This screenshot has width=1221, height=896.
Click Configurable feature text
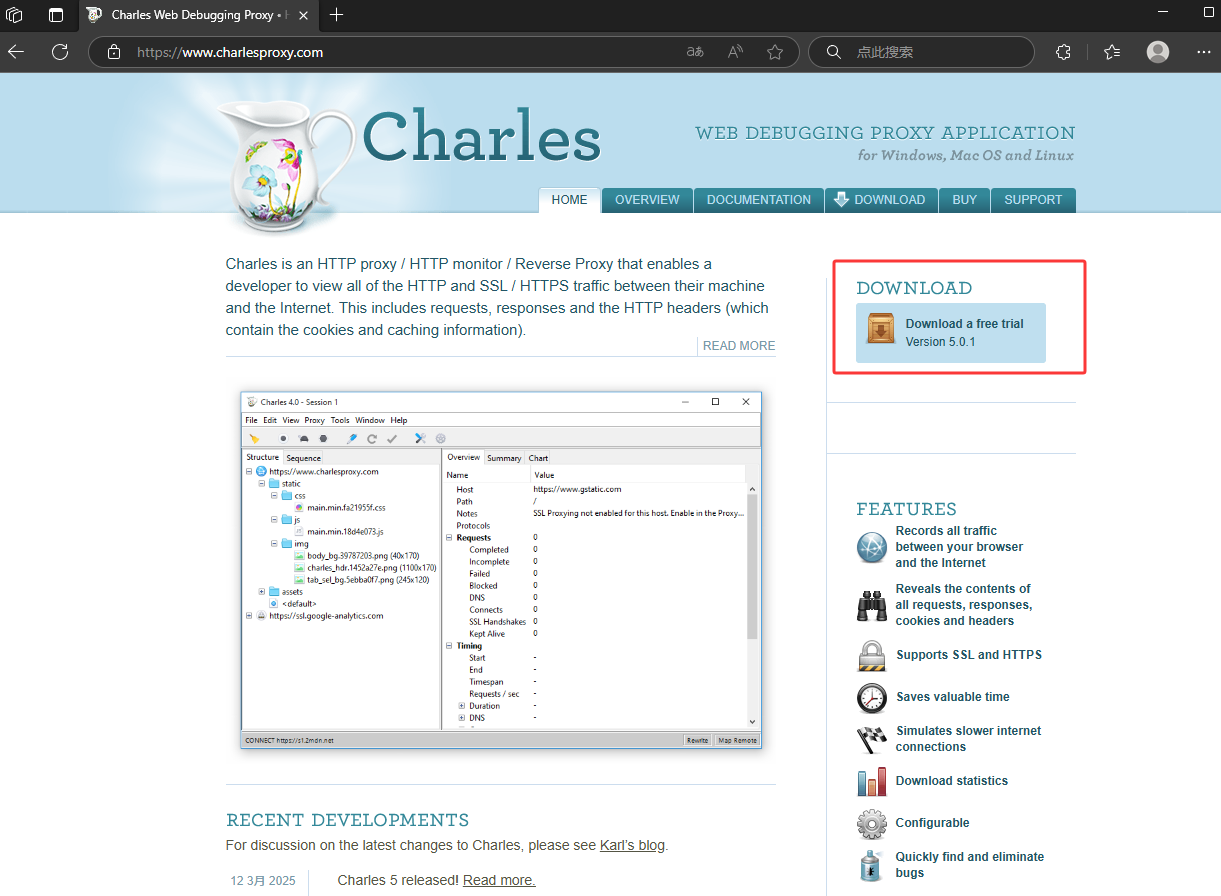pos(933,823)
